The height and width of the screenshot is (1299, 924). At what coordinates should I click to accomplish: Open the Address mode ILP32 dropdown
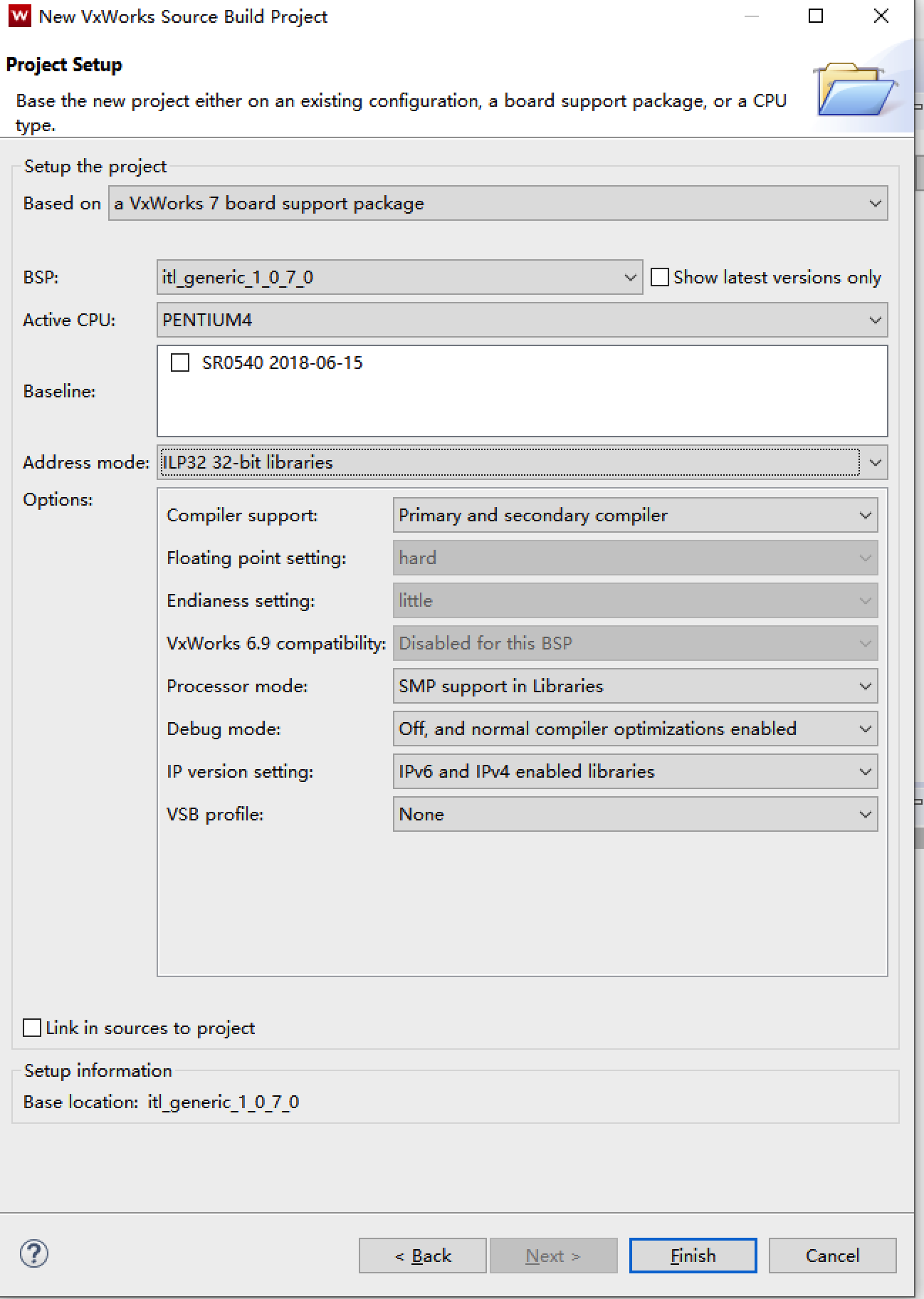tap(522, 462)
